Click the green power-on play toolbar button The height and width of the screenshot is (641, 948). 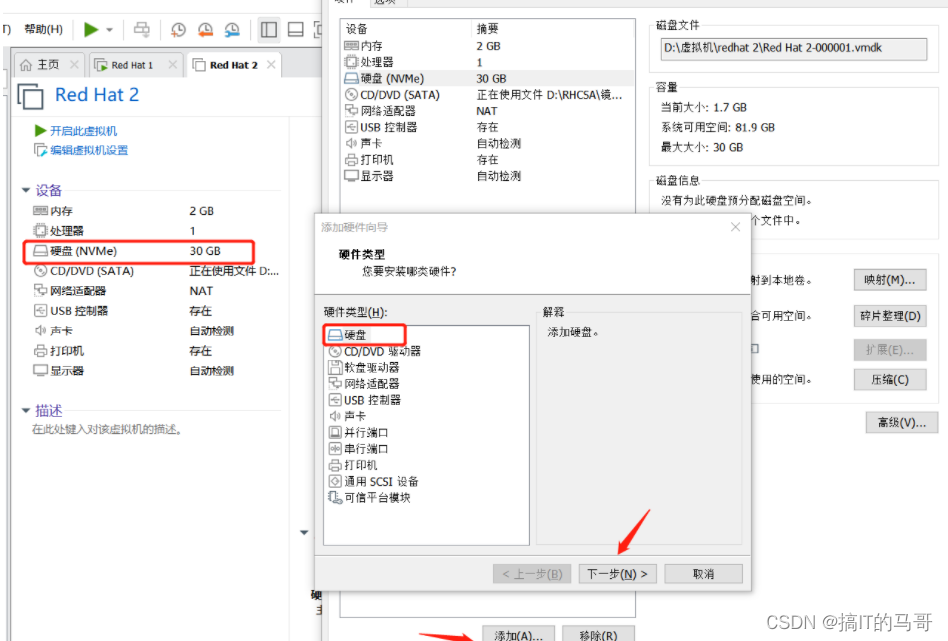coord(91,29)
